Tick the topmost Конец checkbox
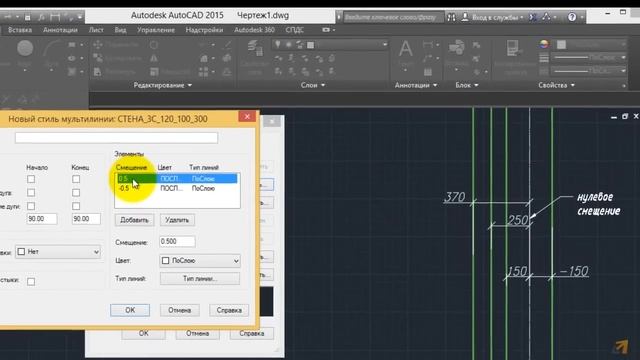 coord(76,179)
